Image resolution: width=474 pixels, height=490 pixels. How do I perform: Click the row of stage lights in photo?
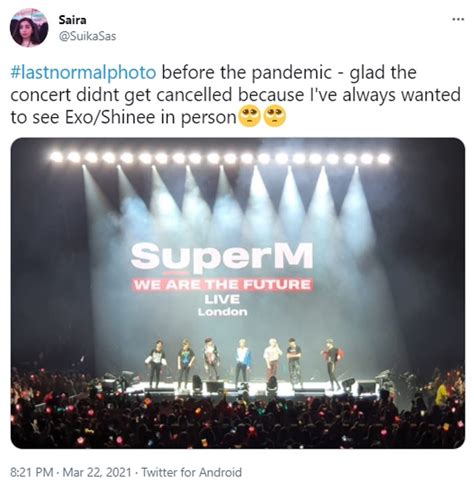(x=220, y=158)
